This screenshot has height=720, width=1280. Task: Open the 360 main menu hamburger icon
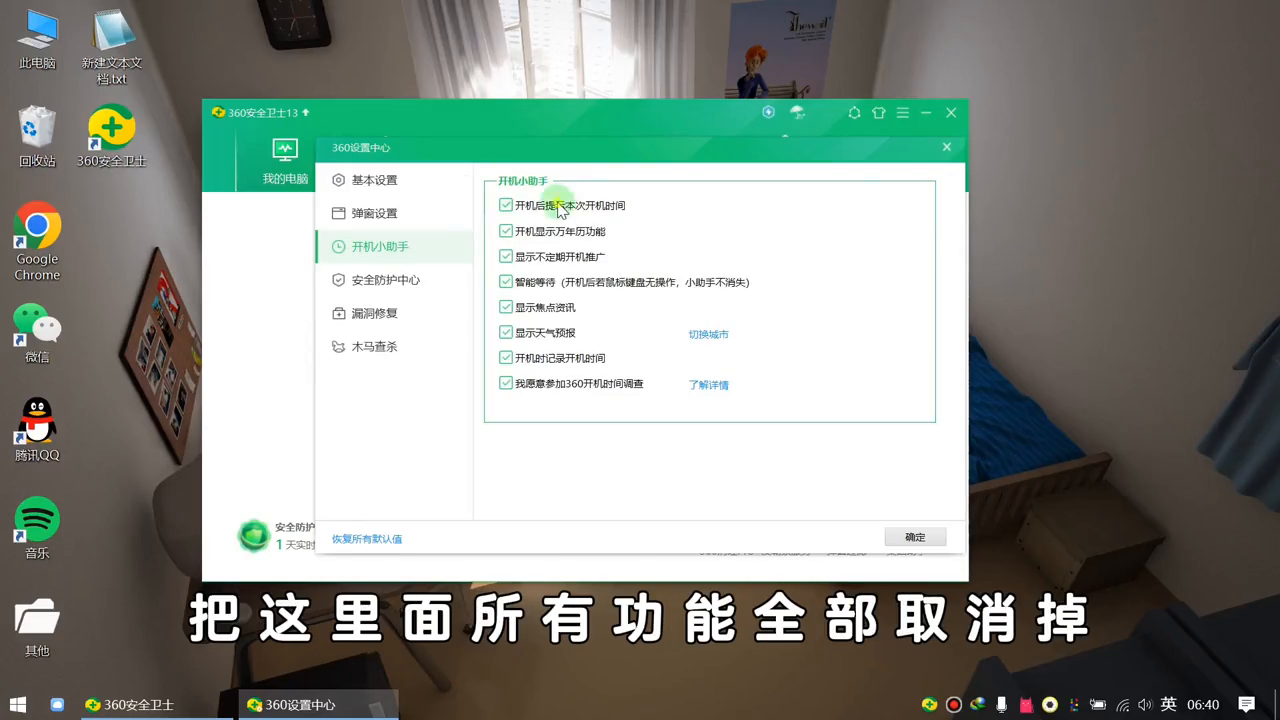(903, 113)
